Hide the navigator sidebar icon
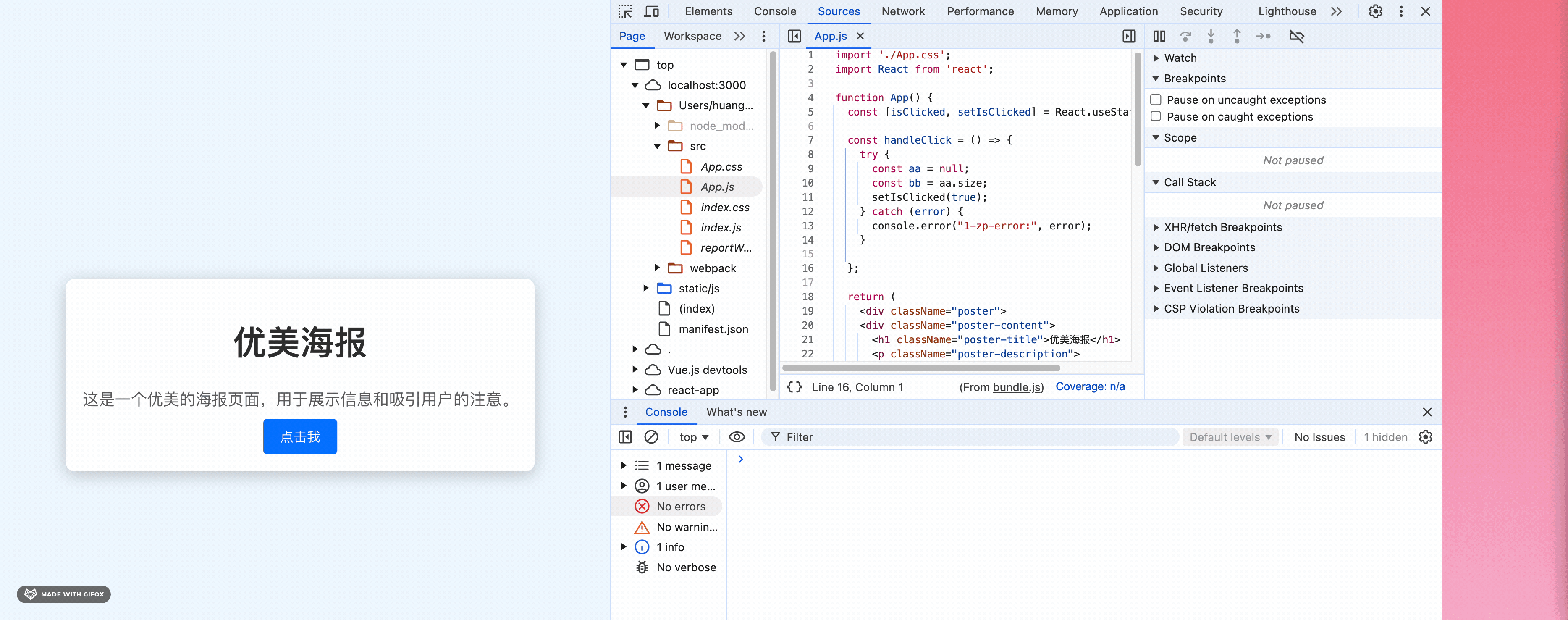Image resolution: width=1568 pixels, height=620 pixels. coord(794,37)
